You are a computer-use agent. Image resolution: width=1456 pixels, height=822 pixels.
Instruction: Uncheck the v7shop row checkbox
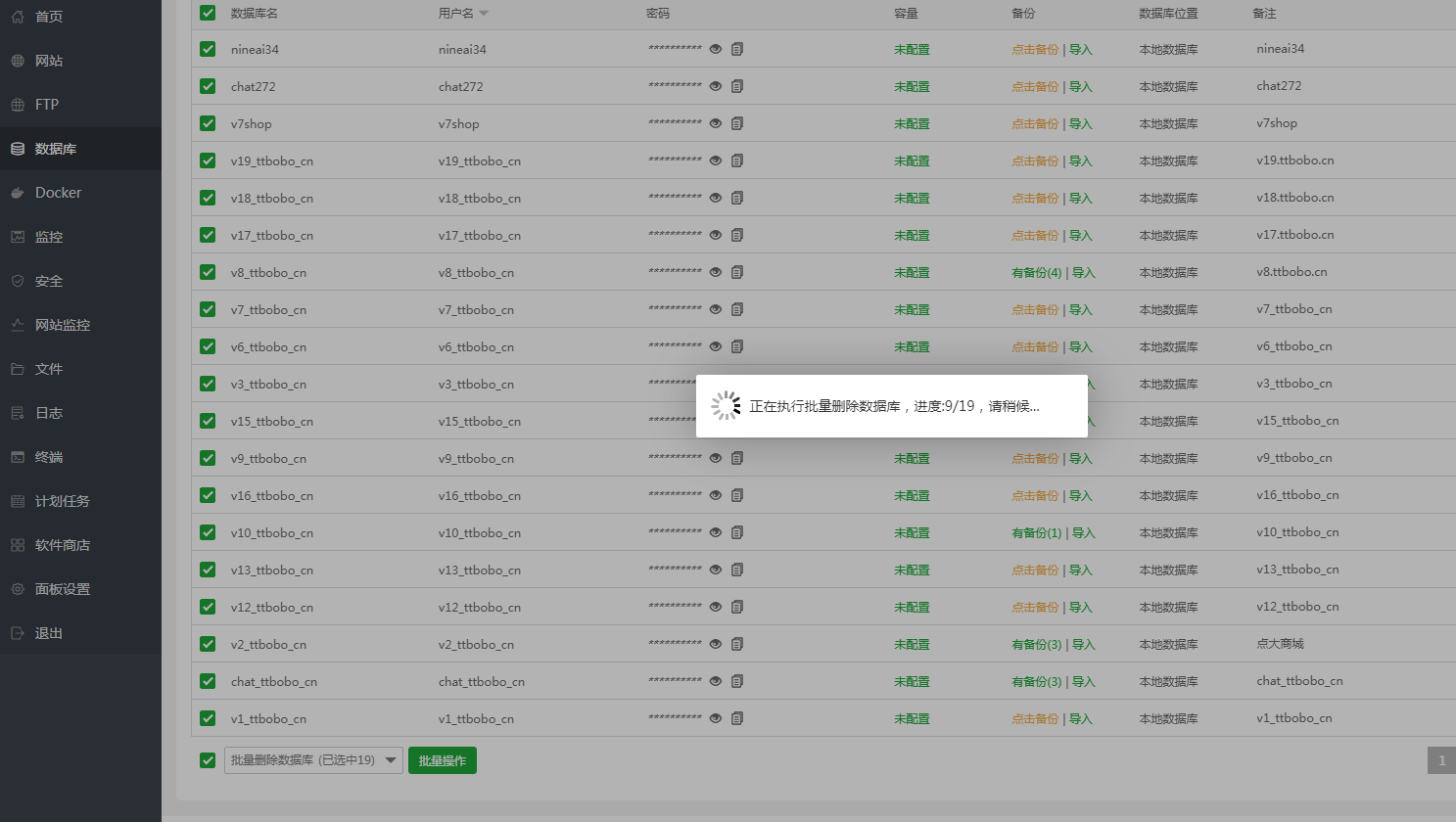coord(208,123)
